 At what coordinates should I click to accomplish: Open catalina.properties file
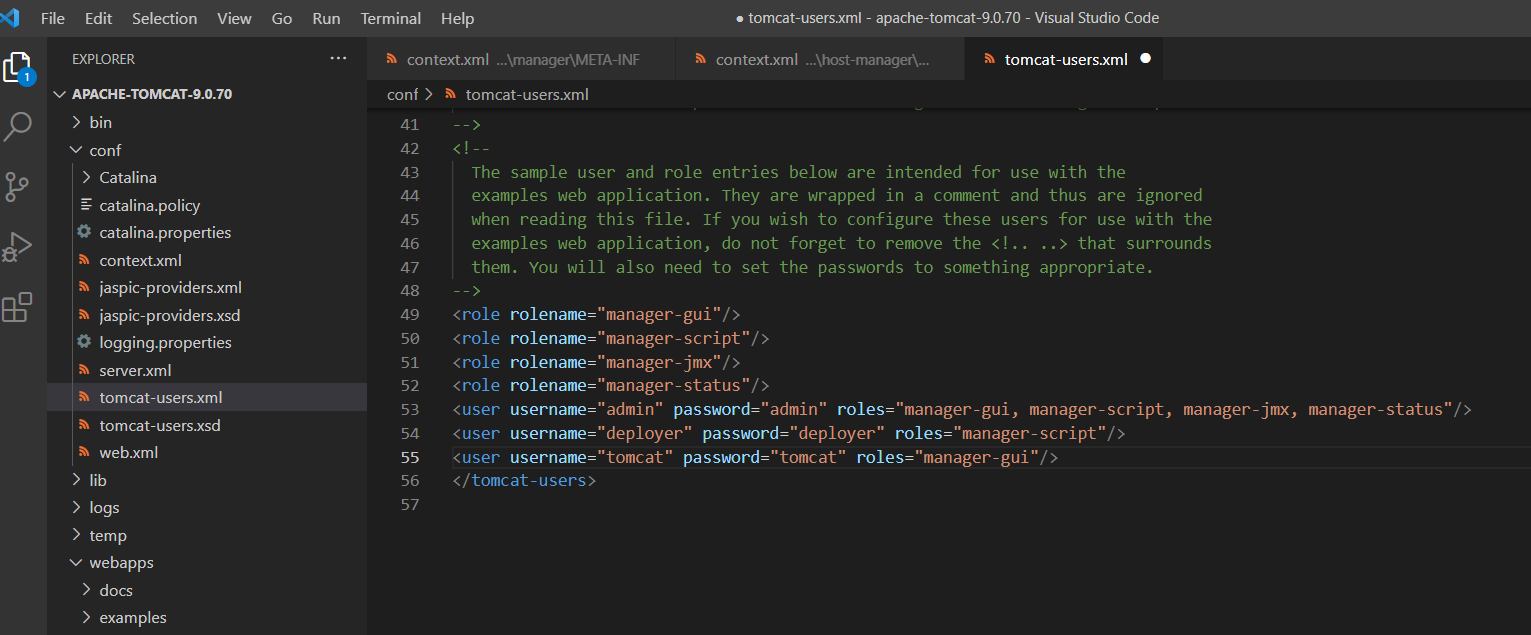pos(165,232)
